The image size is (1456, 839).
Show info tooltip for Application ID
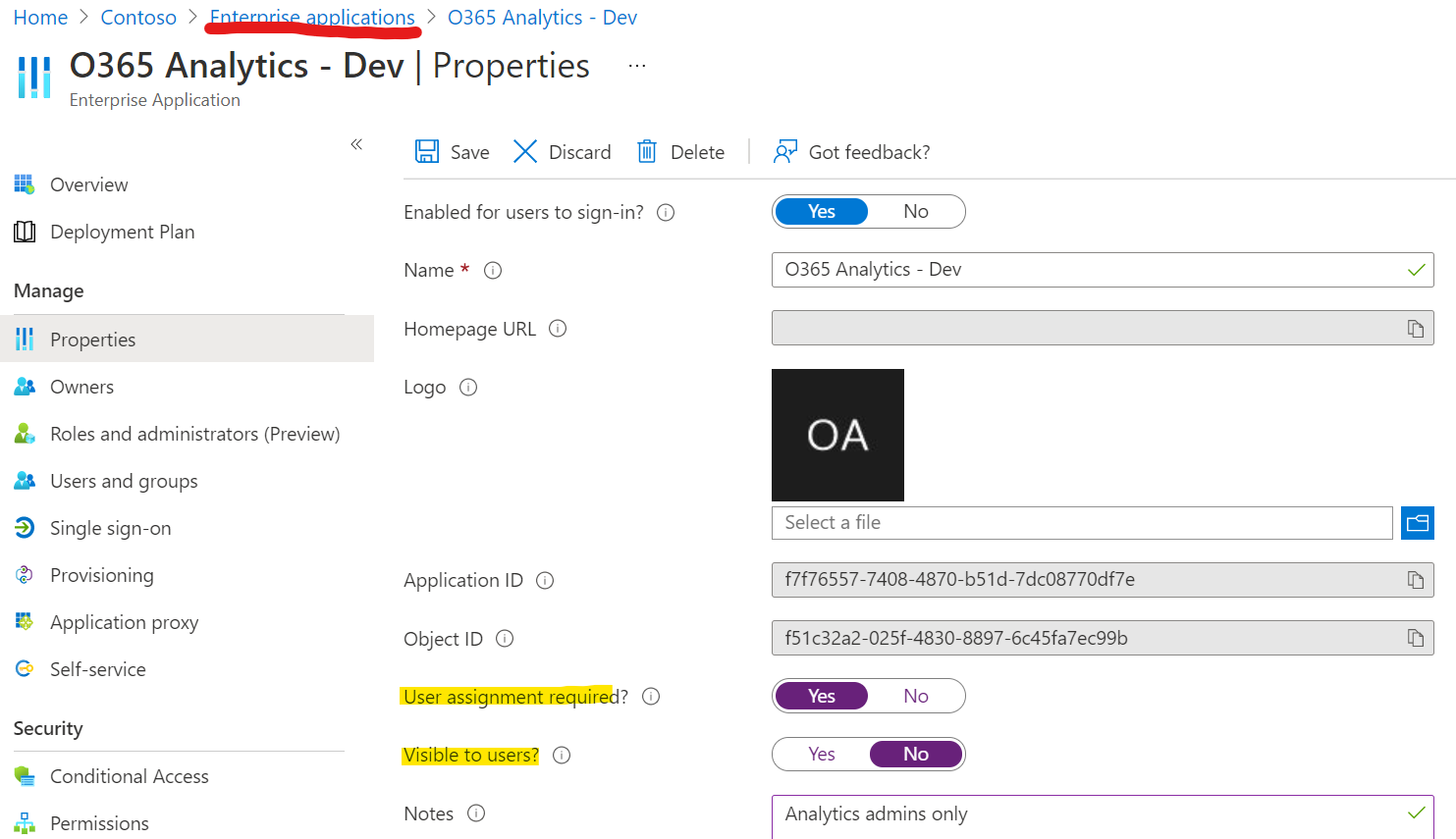tap(545, 580)
